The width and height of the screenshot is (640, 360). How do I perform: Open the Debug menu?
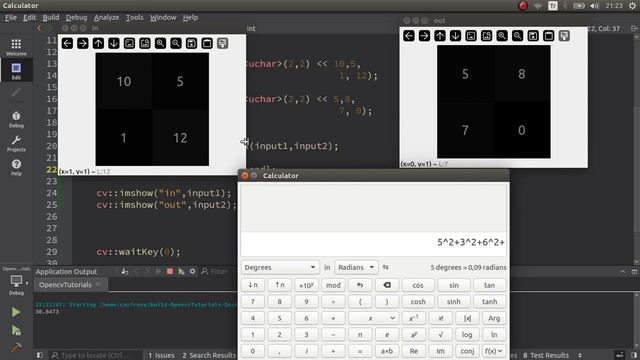(x=76, y=18)
